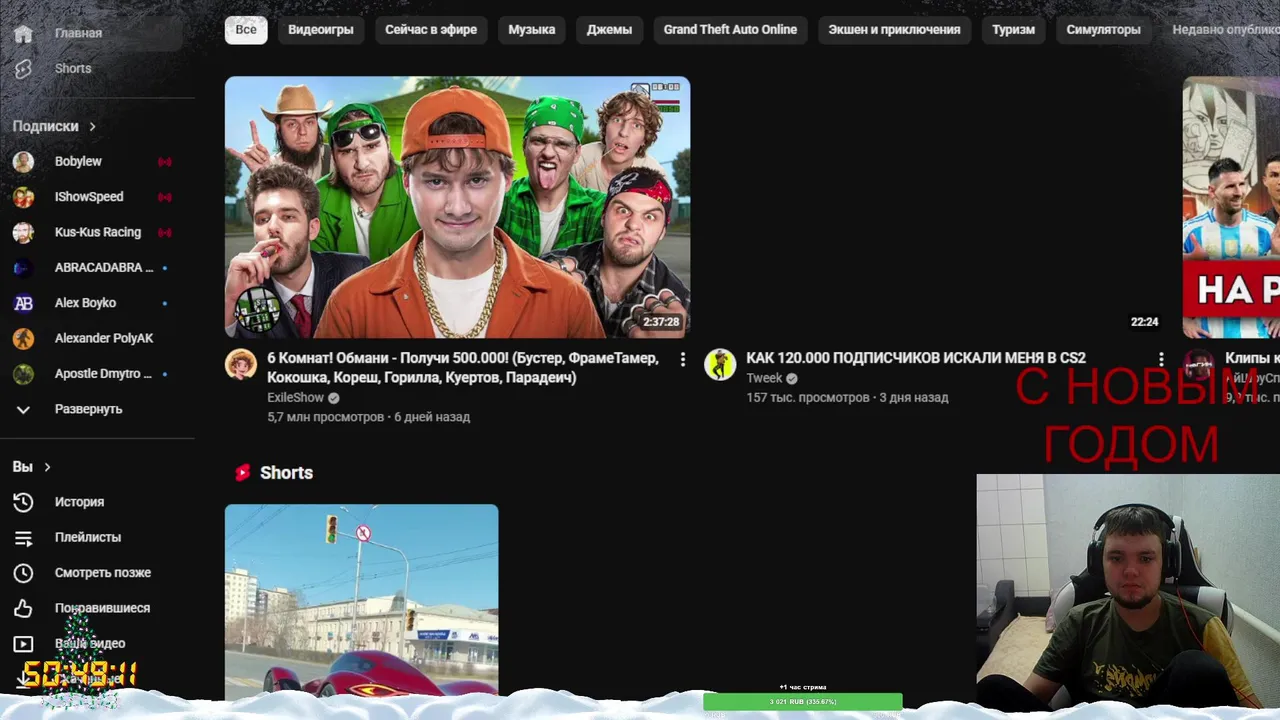Image resolution: width=1280 pixels, height=720 pixels.
Task: Click the Понравившиеся thumbs-up icon
Action: [23, 608]
